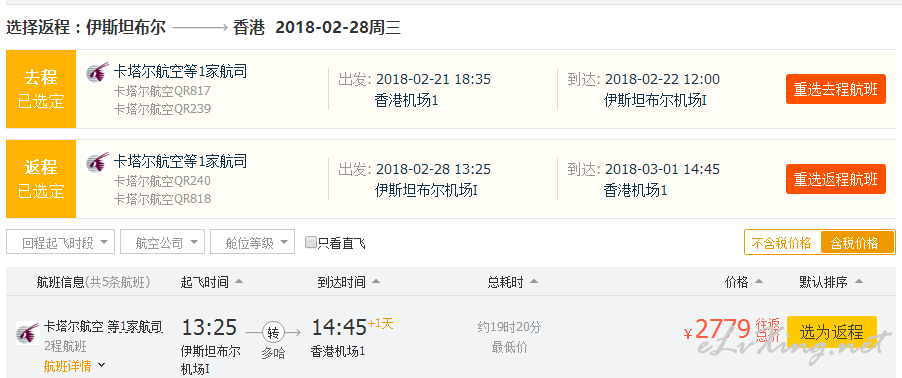The image size is (902, 378).
Task: Sort by 价格 arrow icon
Action: pyautogui.click(x=758, y=282)
